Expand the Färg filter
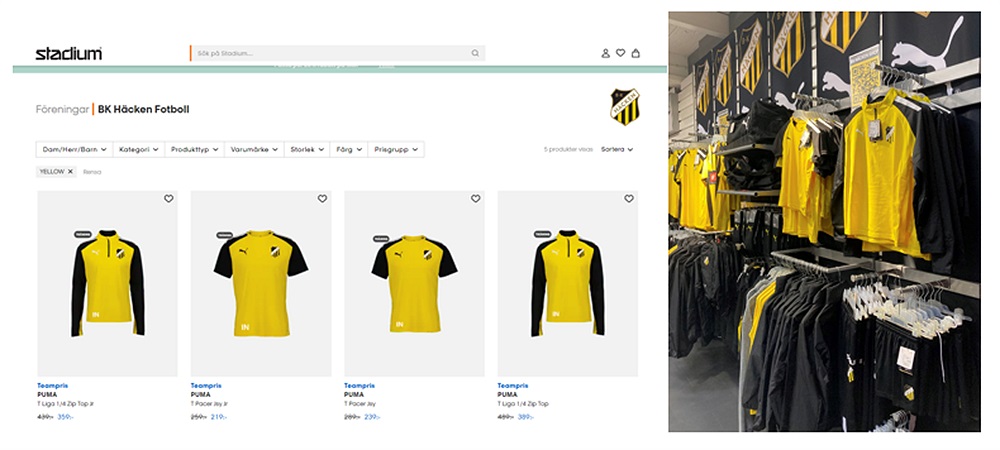This screenshot has height=450, width=1000. click(x=349, y=149)
